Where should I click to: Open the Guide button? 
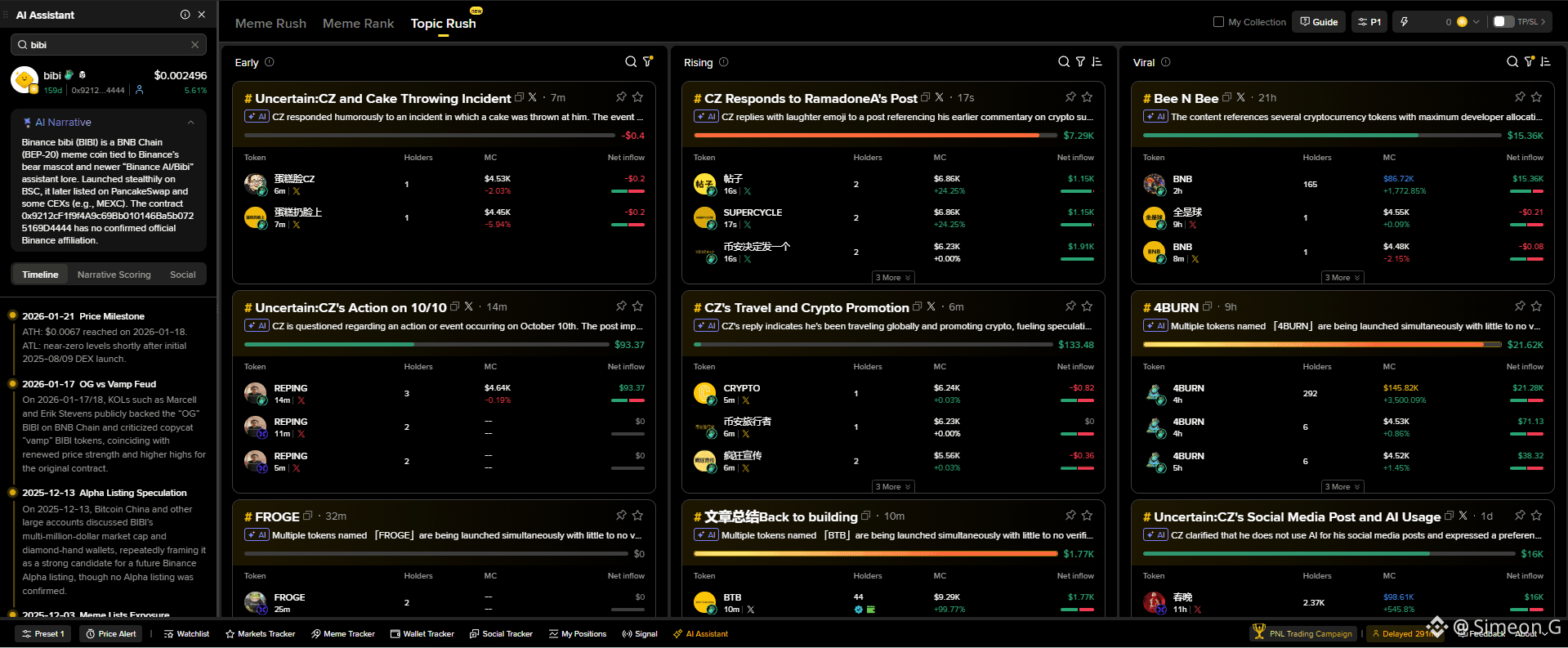(1319, 22)
